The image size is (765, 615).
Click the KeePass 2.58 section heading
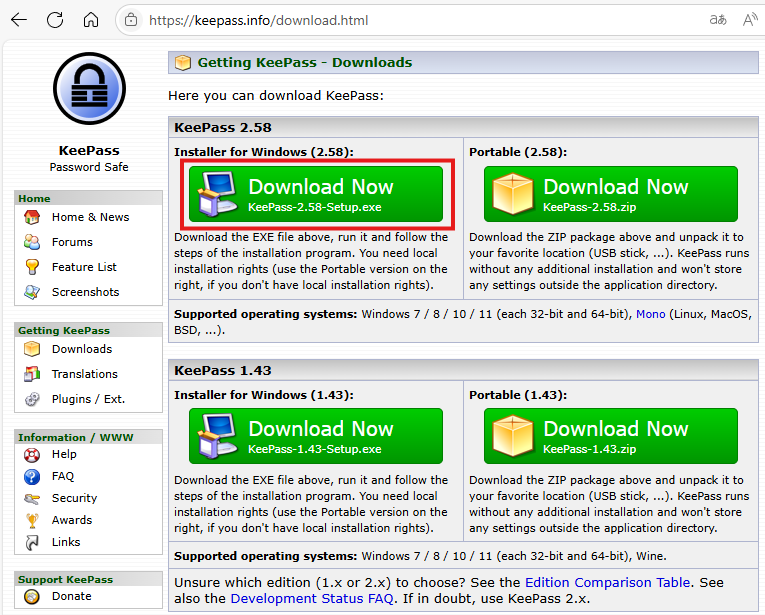(x=222, y=127)
